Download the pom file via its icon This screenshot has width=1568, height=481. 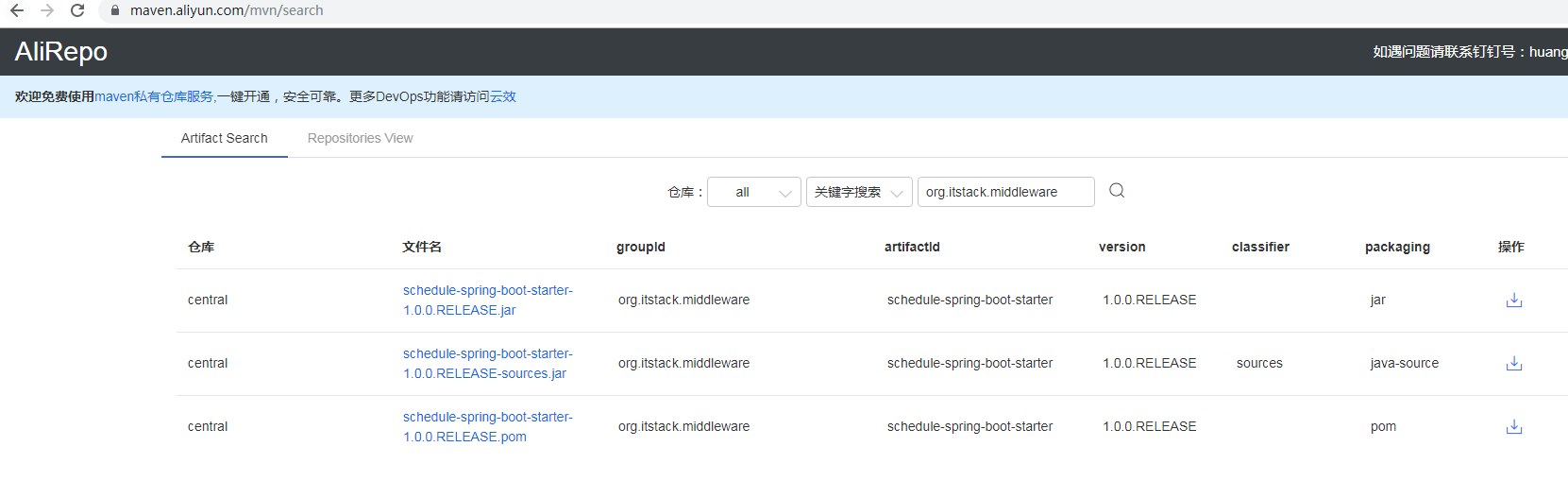(x=1514, y=426)
